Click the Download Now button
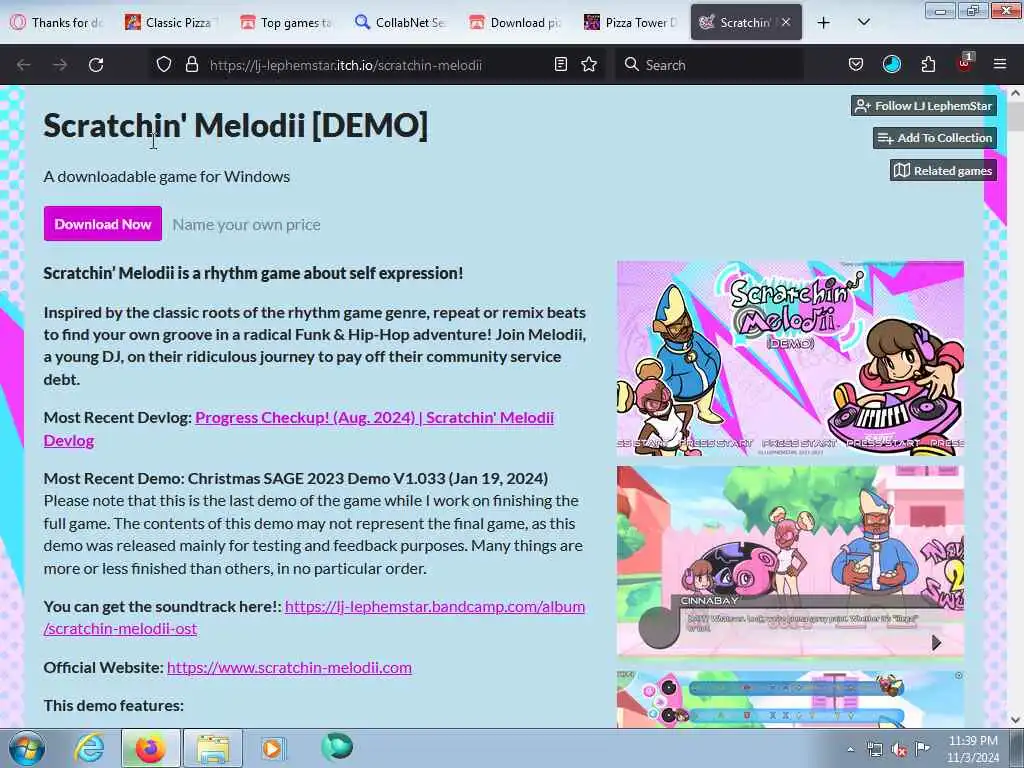The height and width of the screenshot is (768, 1024). coord(103,224)
